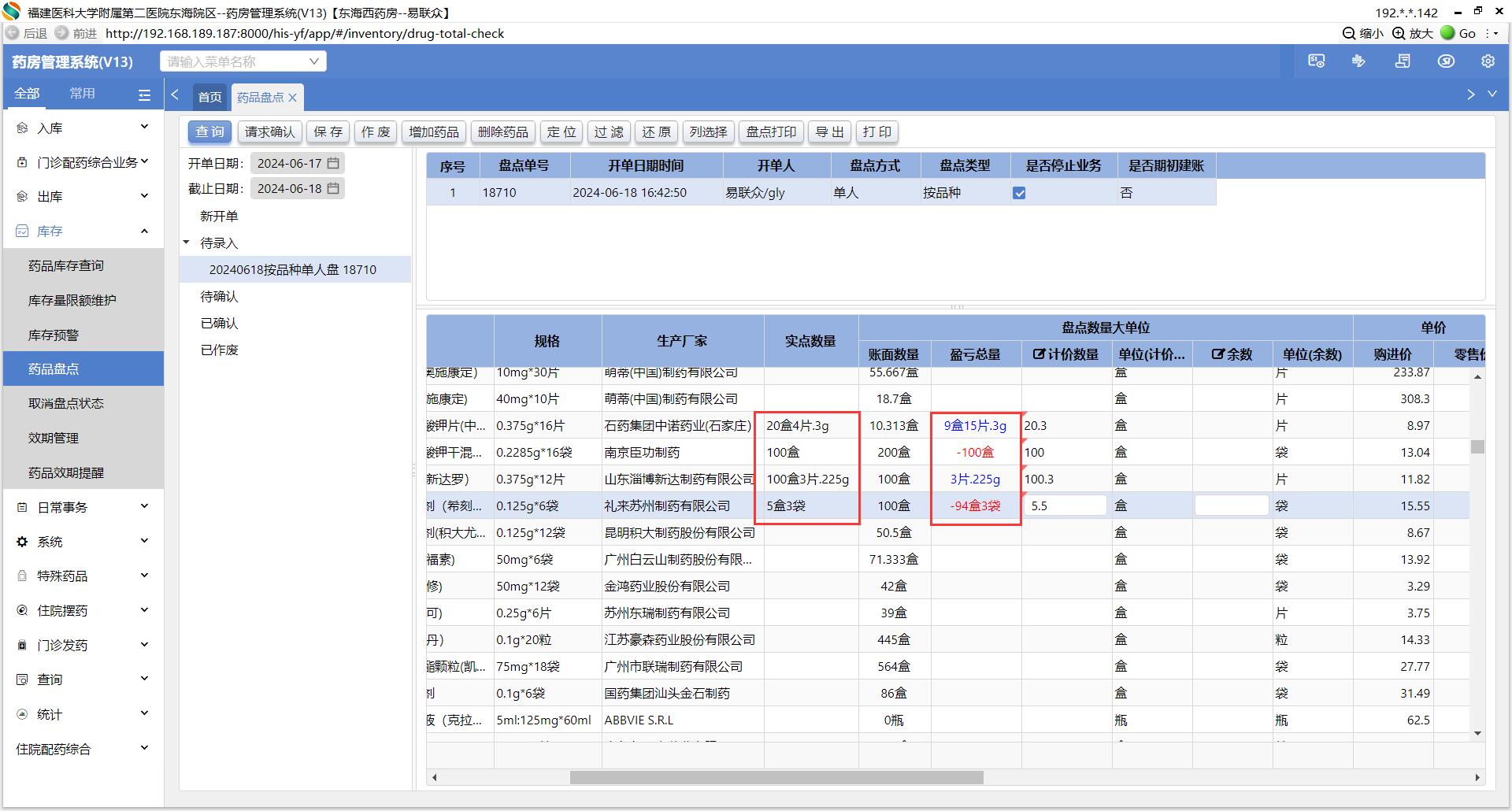1512x811 pixels.
Task: Click the back arrow icon next to 后退
Action: point(13,33)
